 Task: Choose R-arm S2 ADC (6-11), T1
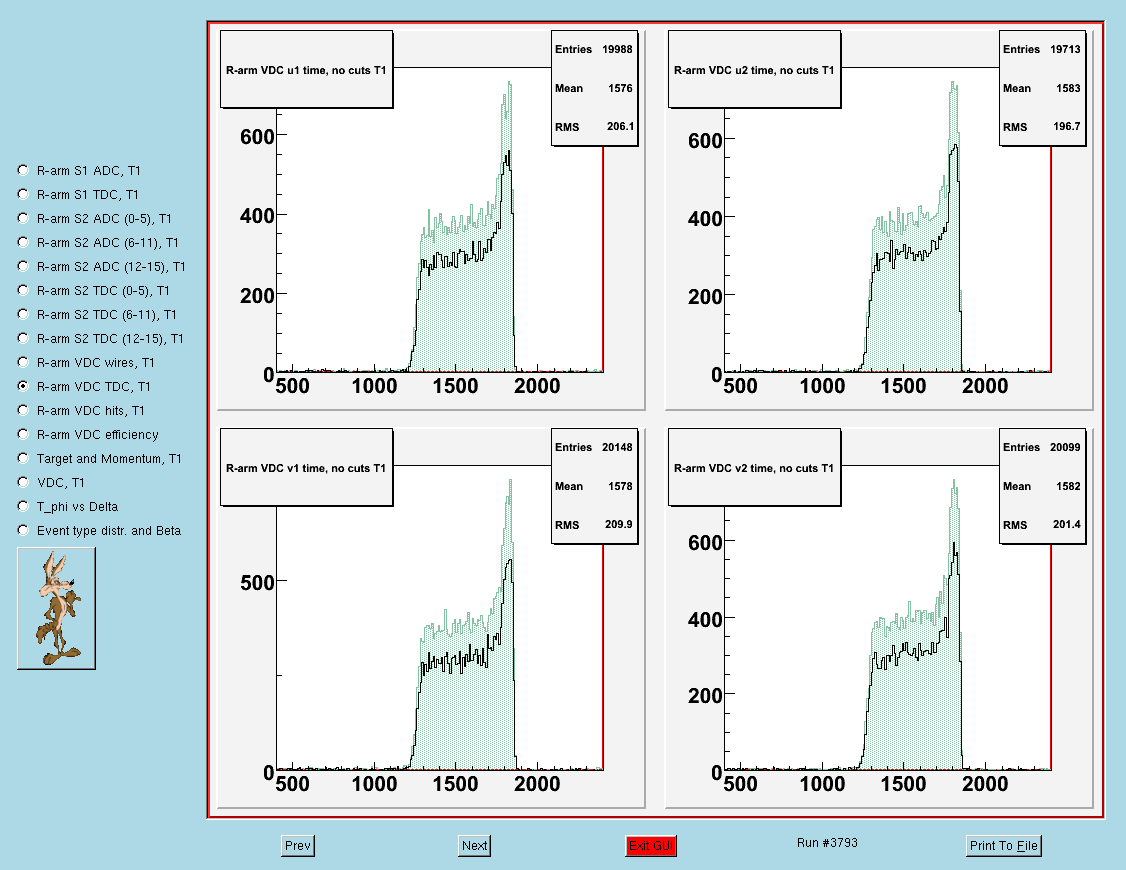coord(23,243)
